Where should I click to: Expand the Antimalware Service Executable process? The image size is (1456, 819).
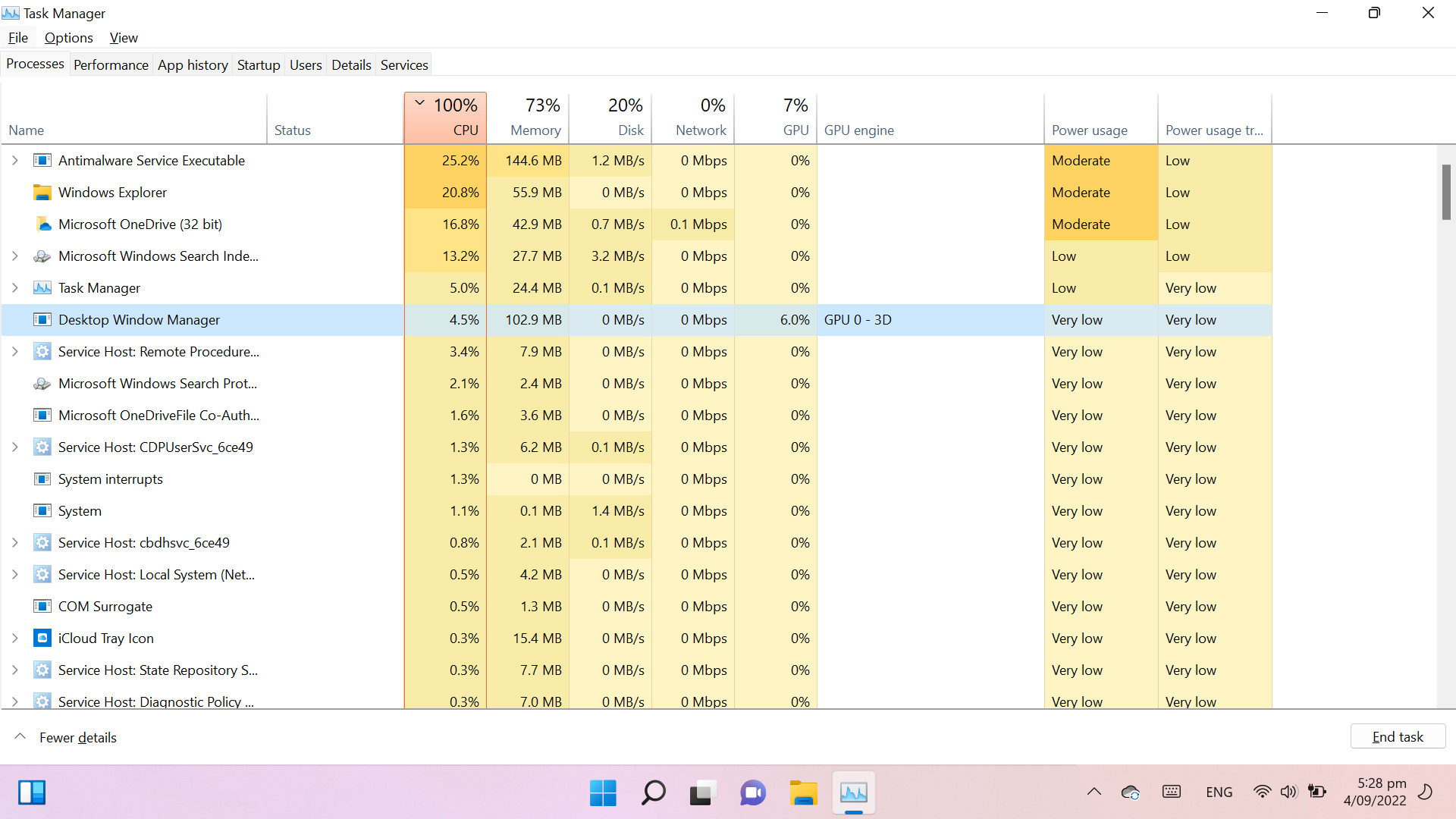(14, 161)
